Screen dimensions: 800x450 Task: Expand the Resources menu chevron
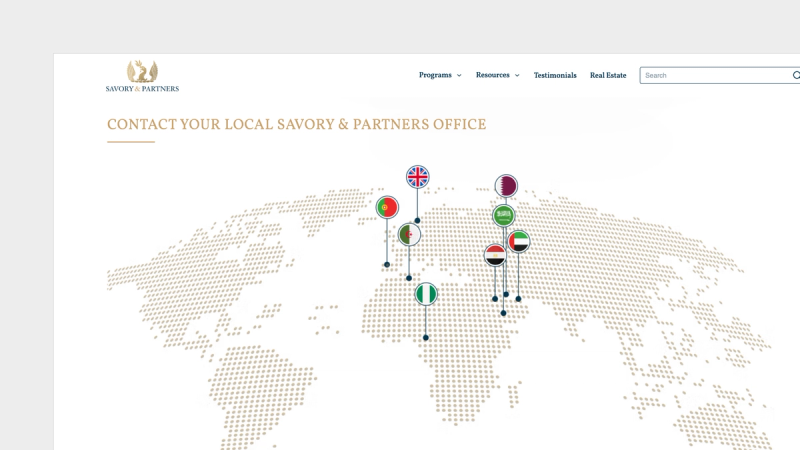point(517,76)
